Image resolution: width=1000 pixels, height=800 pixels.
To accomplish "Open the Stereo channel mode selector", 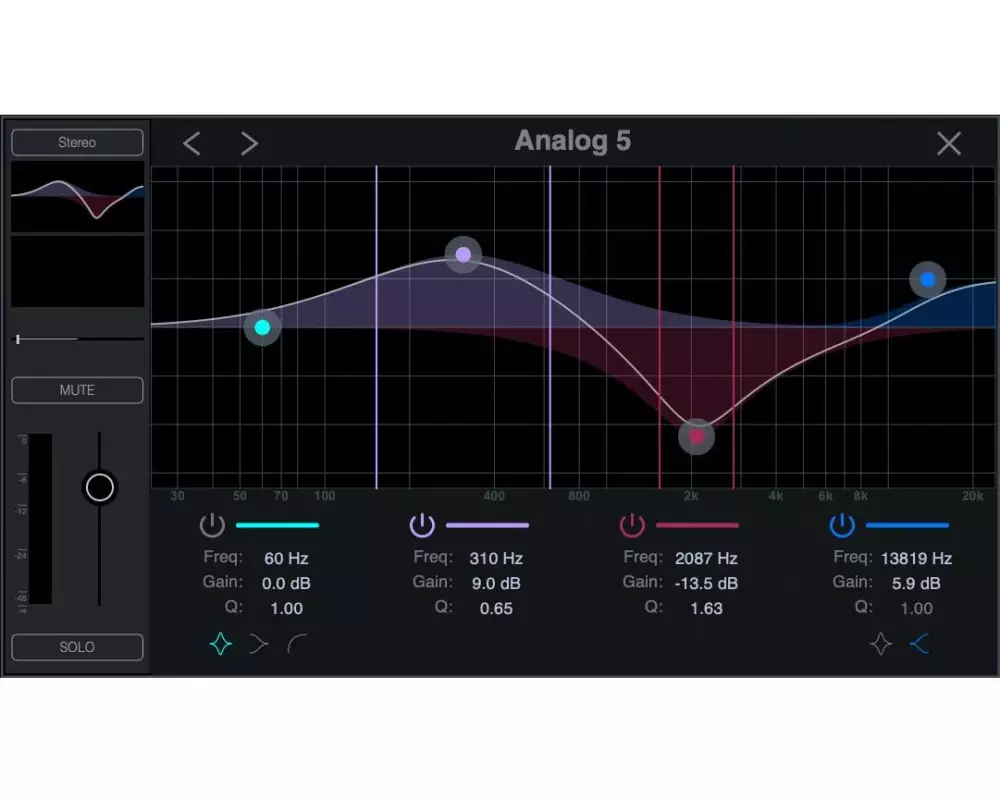I will point(77,143).
